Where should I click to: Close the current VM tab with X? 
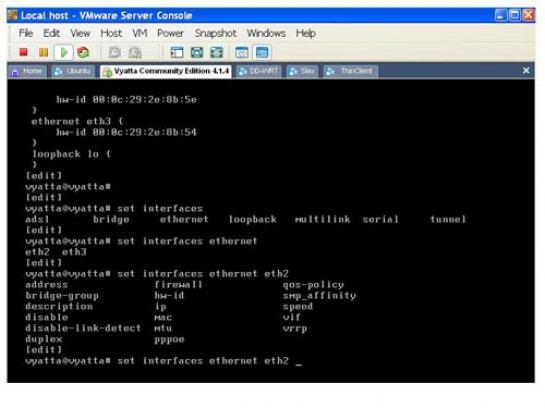click(526, 71)
